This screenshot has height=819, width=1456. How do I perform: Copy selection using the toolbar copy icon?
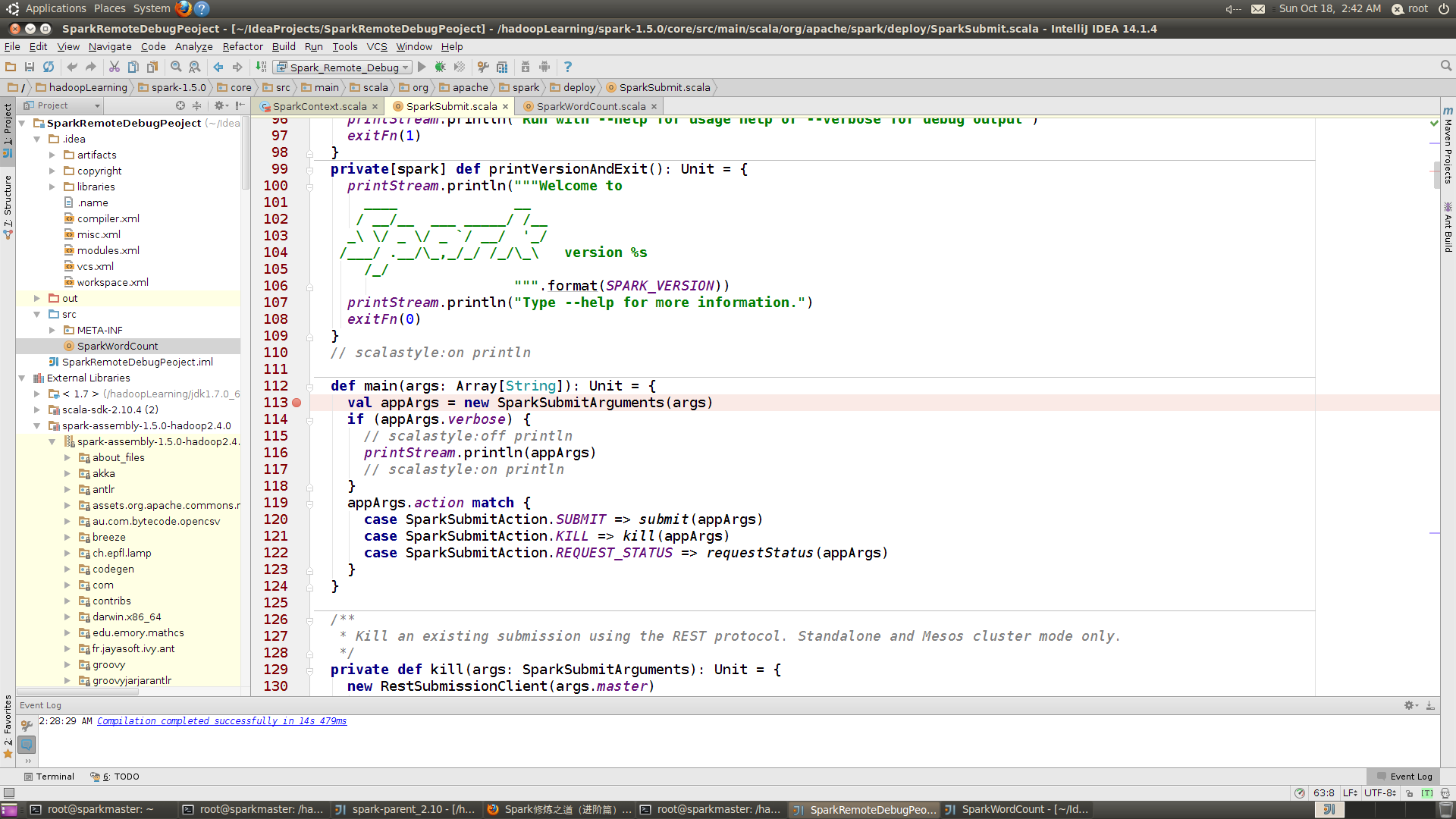pyautogui.click(x=133, y=67)
